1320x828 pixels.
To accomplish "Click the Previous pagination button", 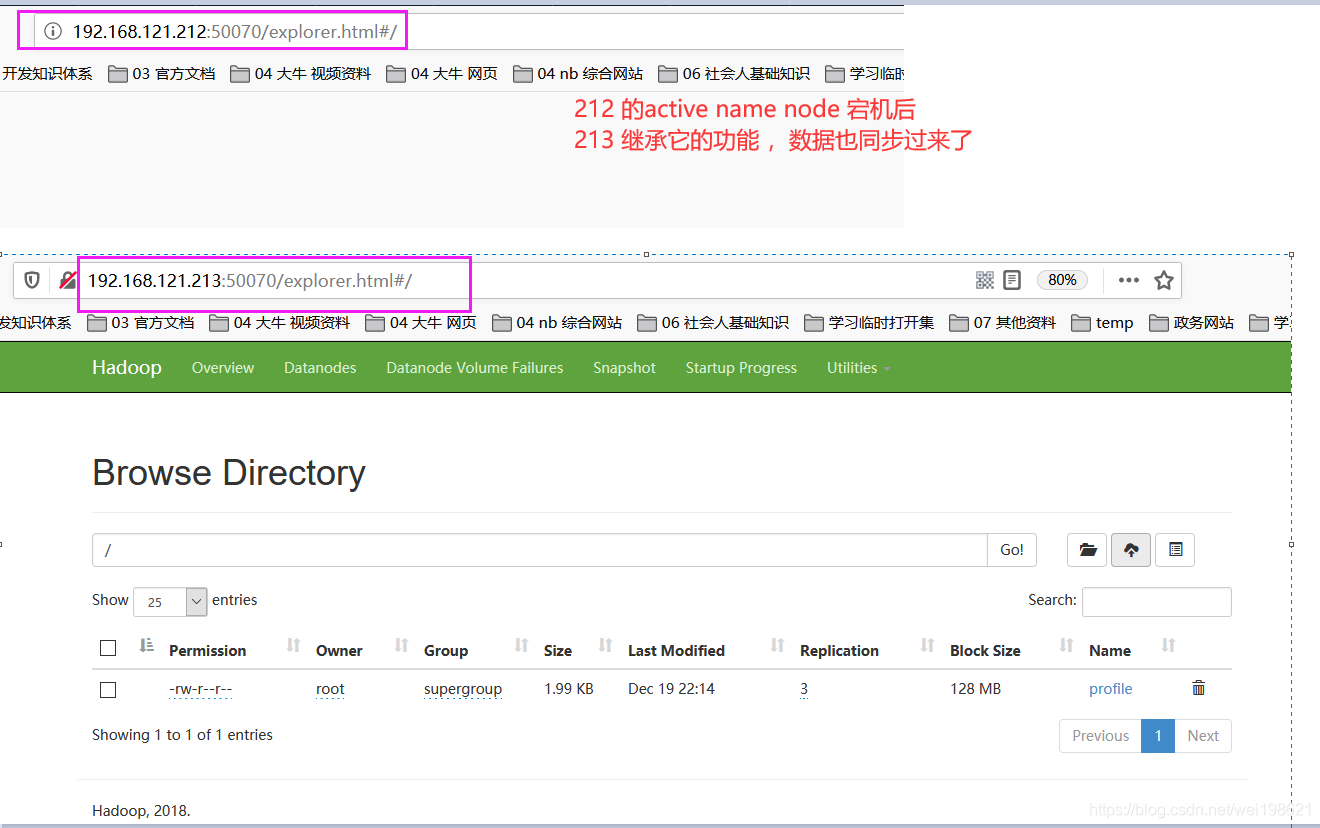I will pyautogui.click(x=1100, y=736).
